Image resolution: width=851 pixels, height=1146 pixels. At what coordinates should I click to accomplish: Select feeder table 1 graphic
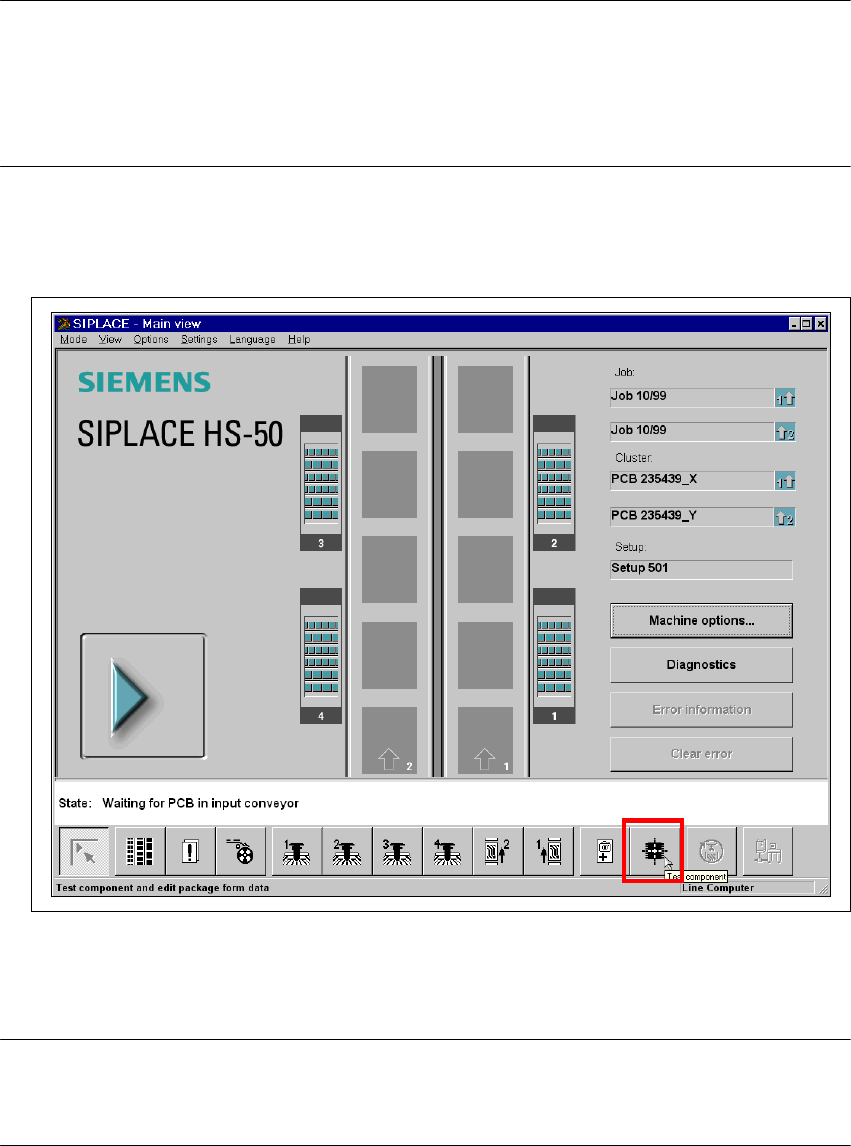554,656
